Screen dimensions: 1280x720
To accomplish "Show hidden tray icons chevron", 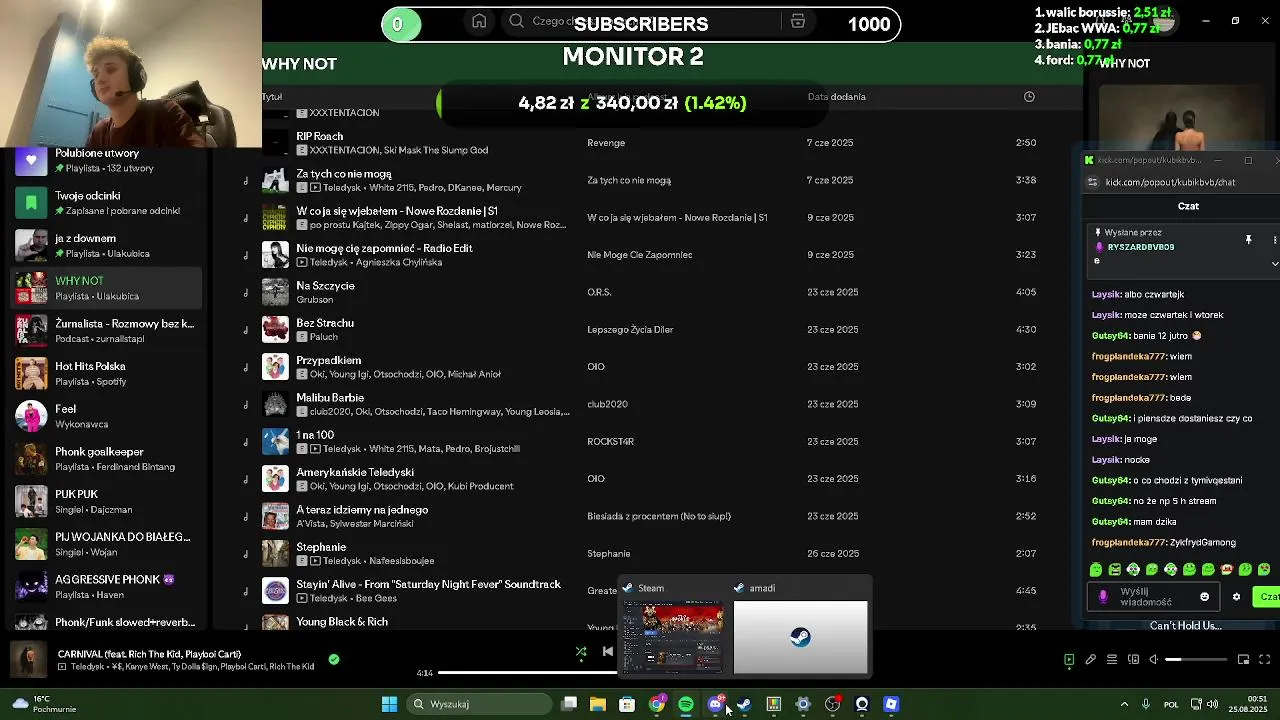I will point(1124,704).
